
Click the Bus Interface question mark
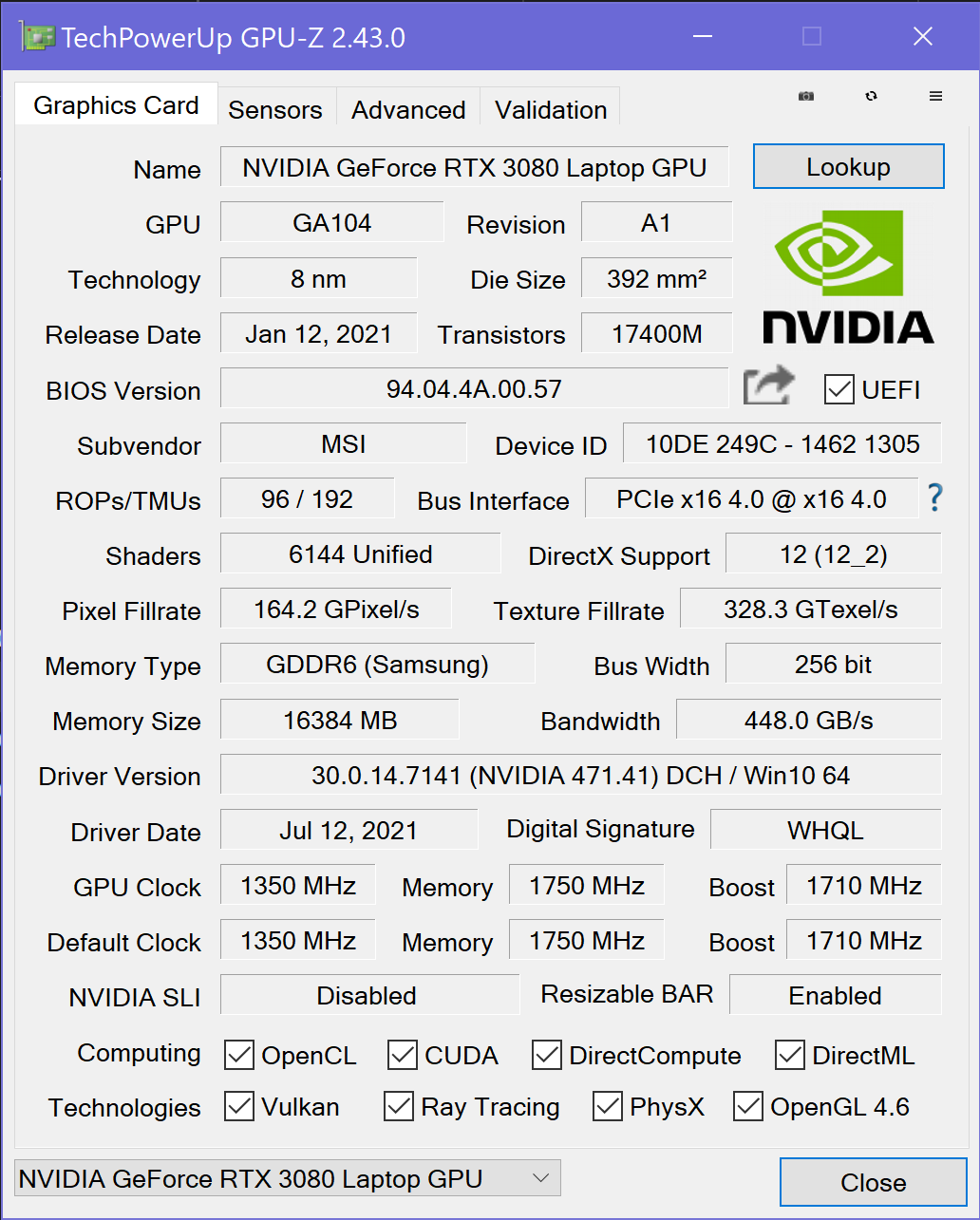(935, 497)
